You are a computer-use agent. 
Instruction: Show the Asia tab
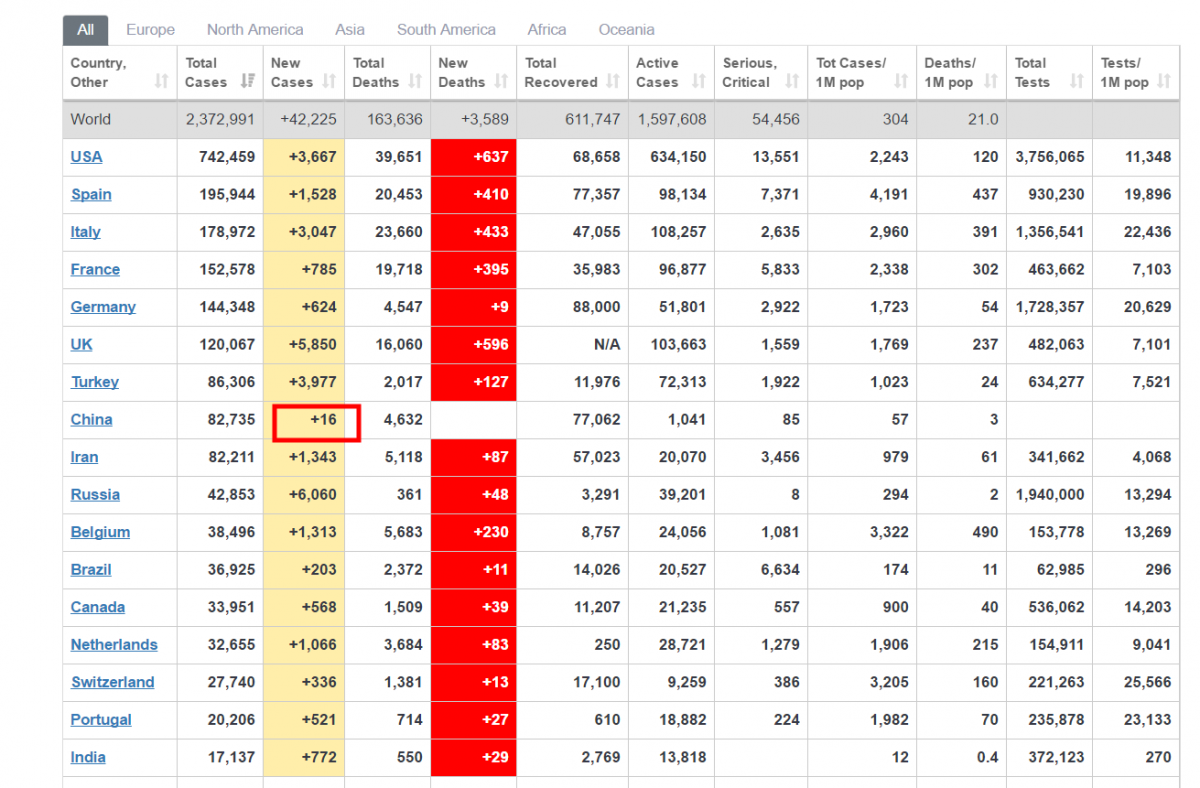click(x=350, y=30)
